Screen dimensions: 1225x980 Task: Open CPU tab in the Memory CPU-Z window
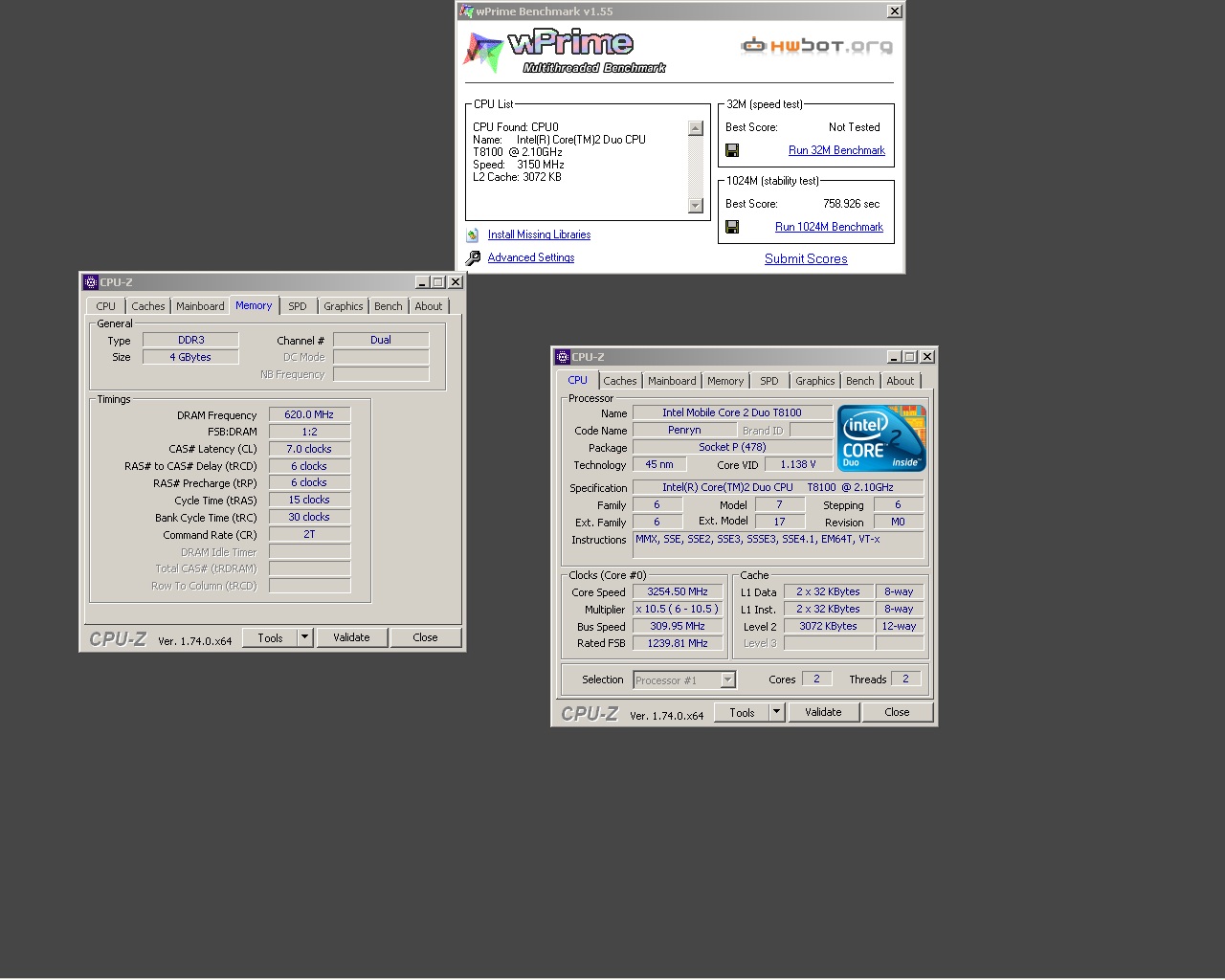(x=105, y=306)
